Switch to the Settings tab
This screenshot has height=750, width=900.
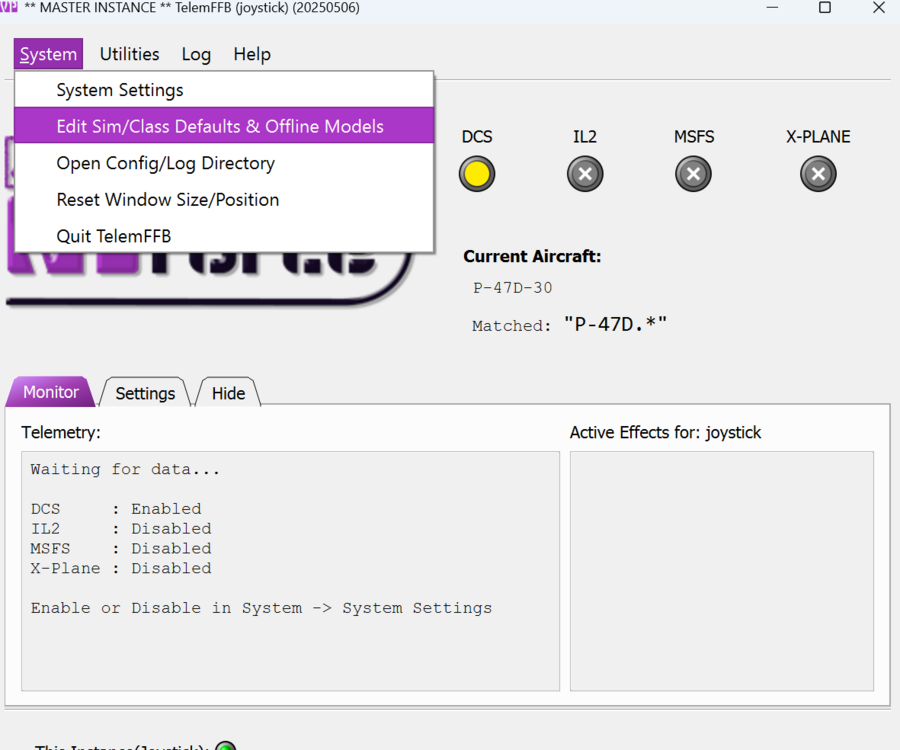145,393
